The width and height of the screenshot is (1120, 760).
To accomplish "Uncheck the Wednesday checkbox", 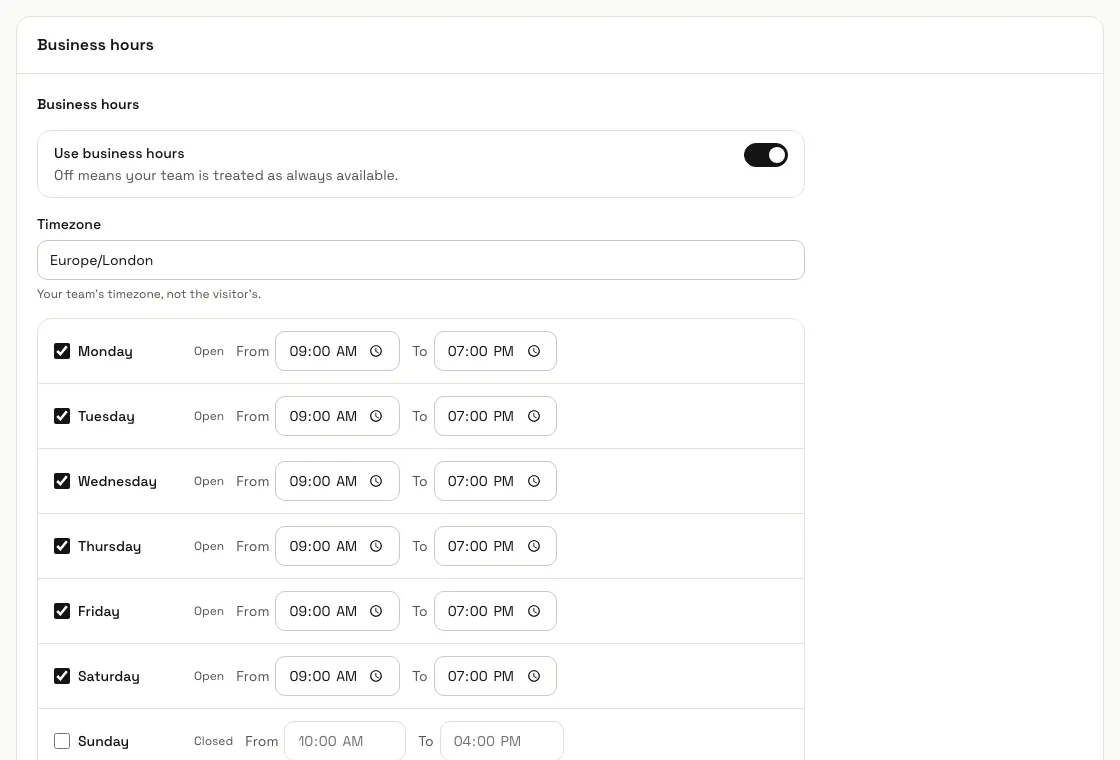I will click(x=62, y=481).
